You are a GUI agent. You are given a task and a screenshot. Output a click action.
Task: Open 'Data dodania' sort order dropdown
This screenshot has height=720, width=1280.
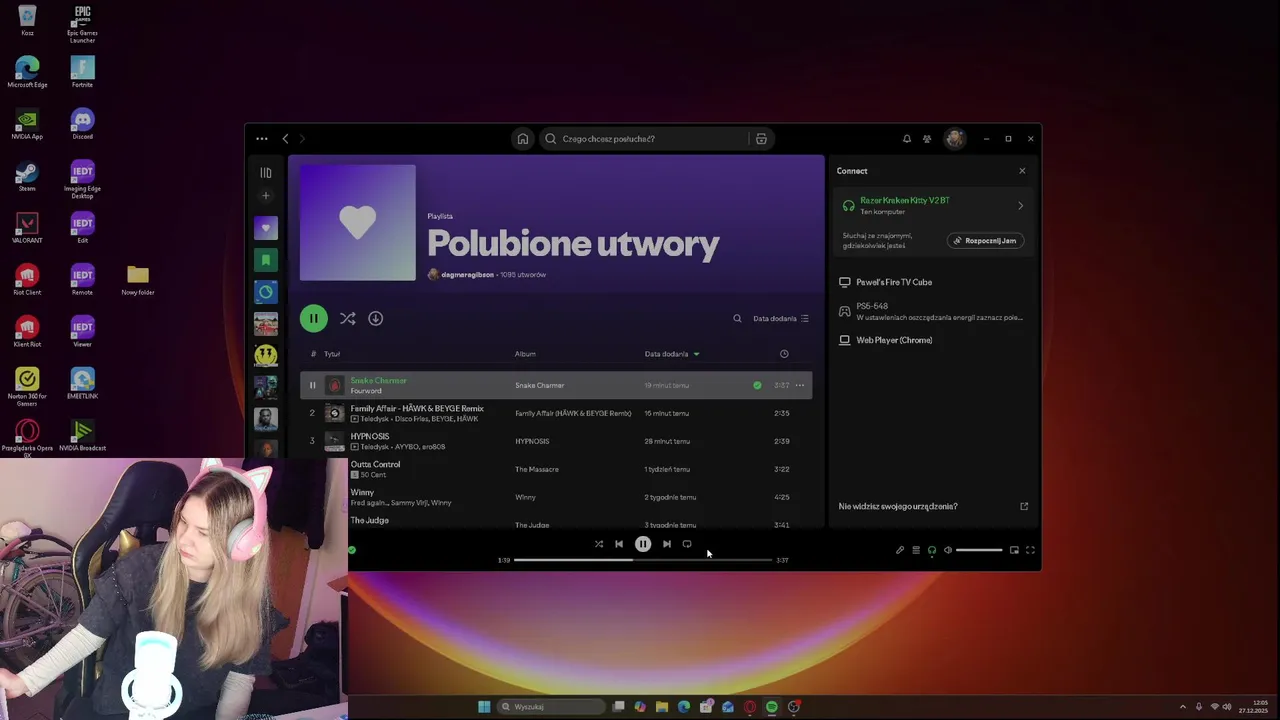coord(781,318)
